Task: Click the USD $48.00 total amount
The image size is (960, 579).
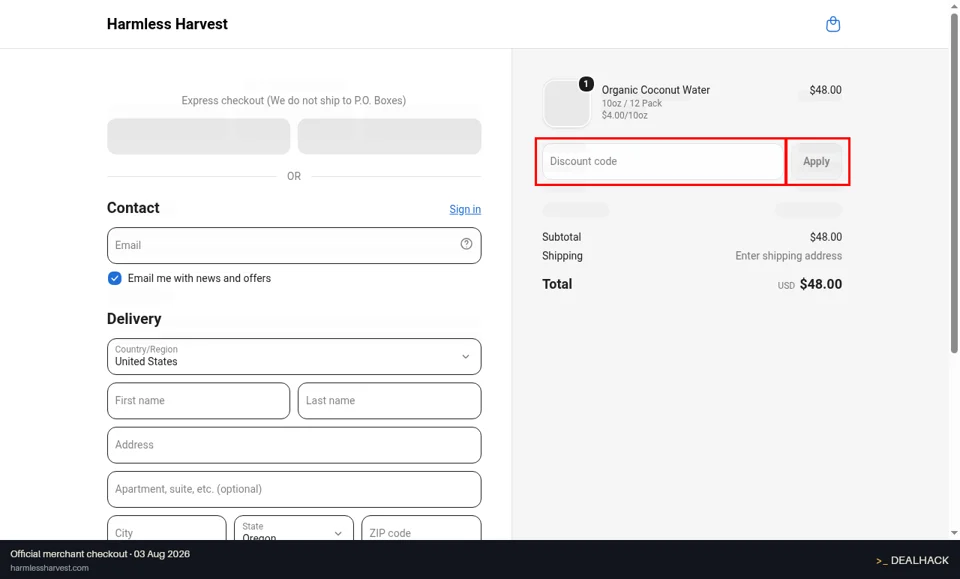Action: tap(810, 285)
